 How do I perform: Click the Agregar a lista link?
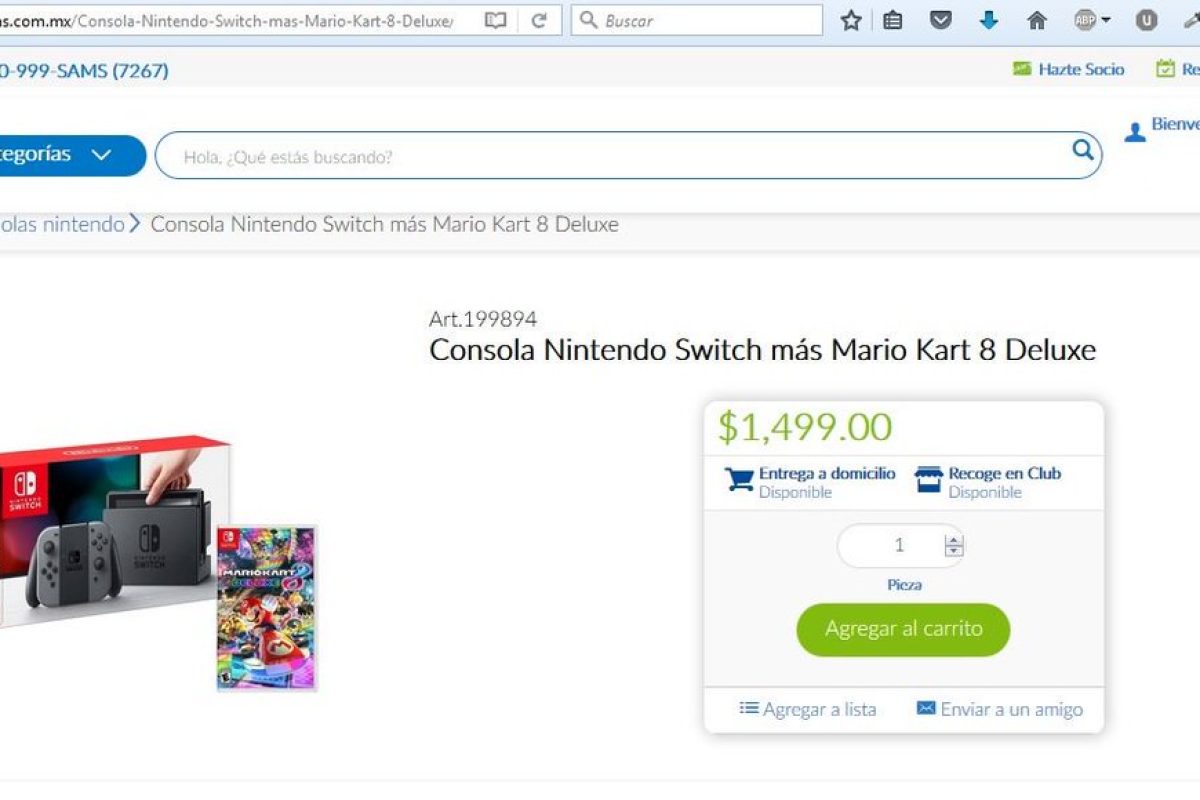pos(808,709)
